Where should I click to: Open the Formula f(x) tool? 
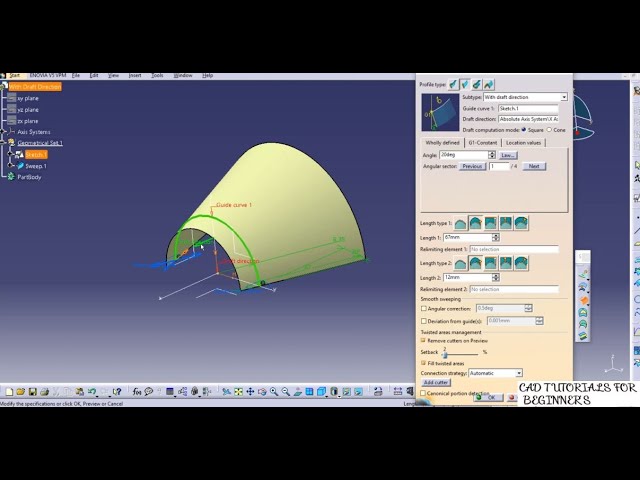coord(137,392)
